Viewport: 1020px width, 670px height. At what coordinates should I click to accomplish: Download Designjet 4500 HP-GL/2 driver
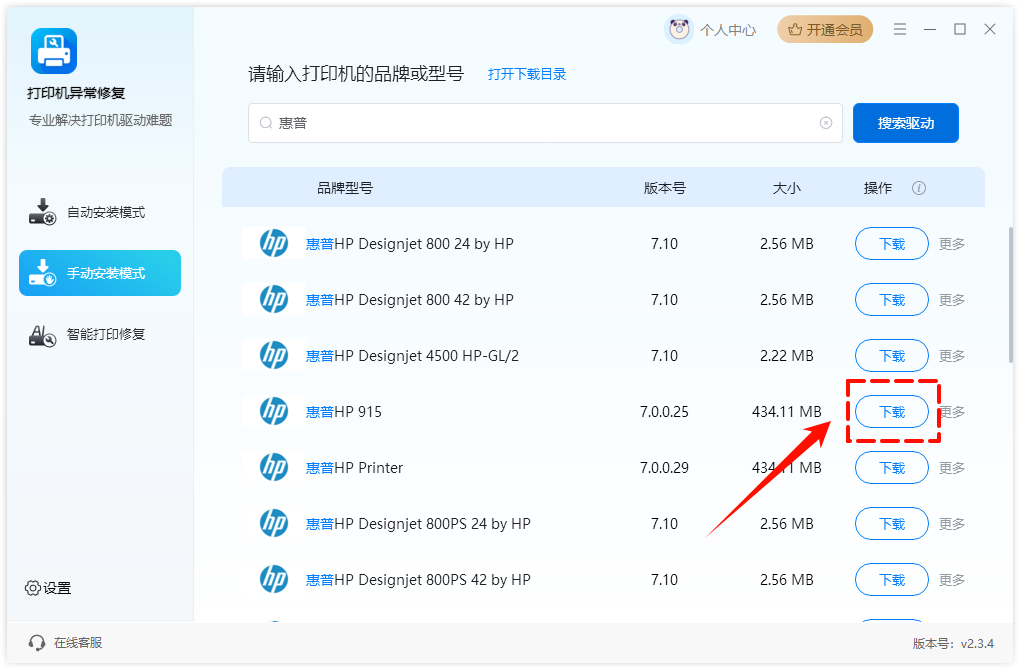(x=892, y=355)
